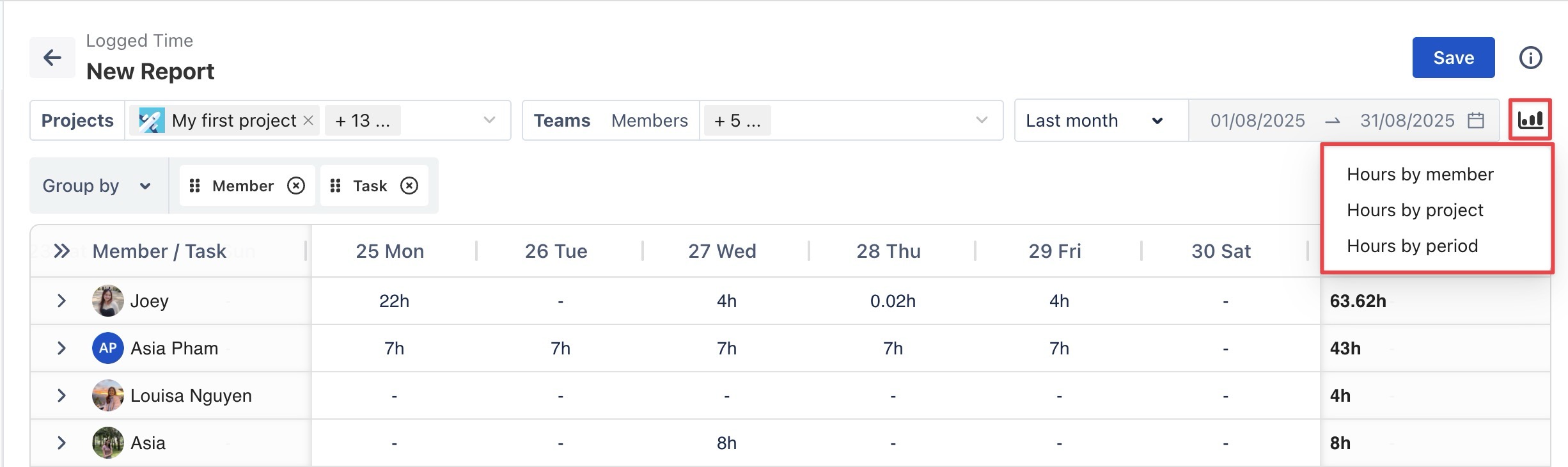1568x467 pixels.
Task: Expand Joey's row
Action: coord(61,301)
